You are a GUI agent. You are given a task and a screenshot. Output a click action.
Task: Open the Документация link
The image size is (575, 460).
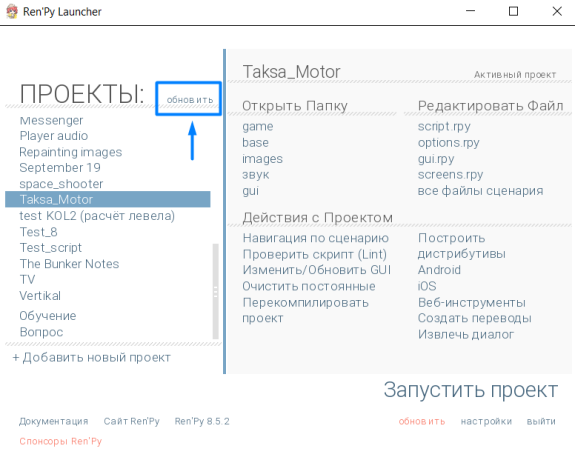coord(54,421)
